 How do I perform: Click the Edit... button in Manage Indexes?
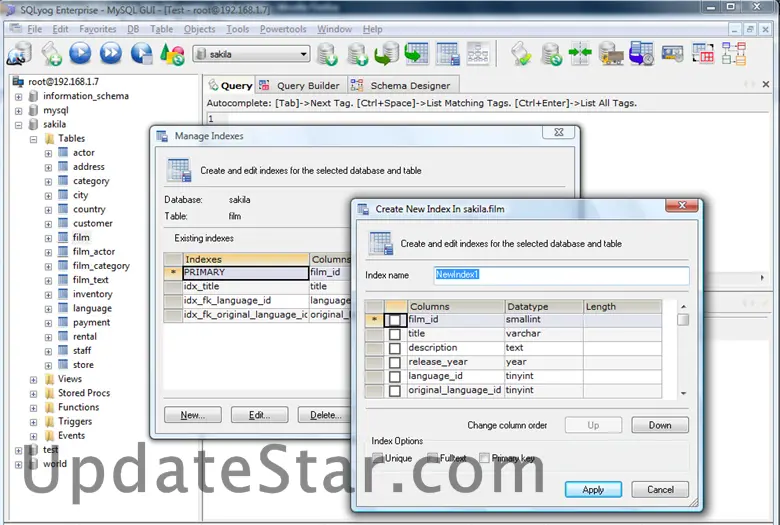259,415
